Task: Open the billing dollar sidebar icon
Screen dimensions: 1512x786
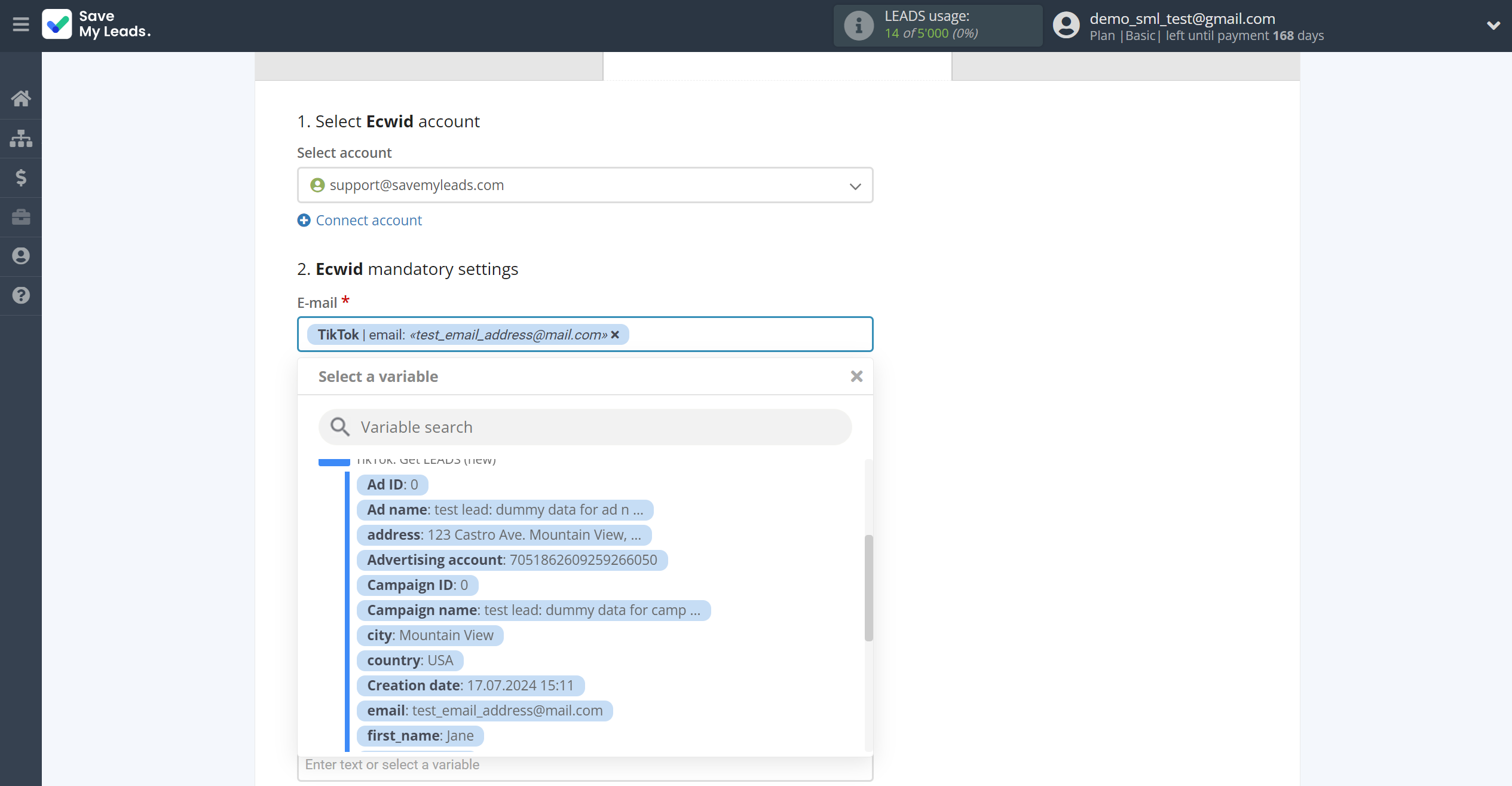Action: click(21, 178)
